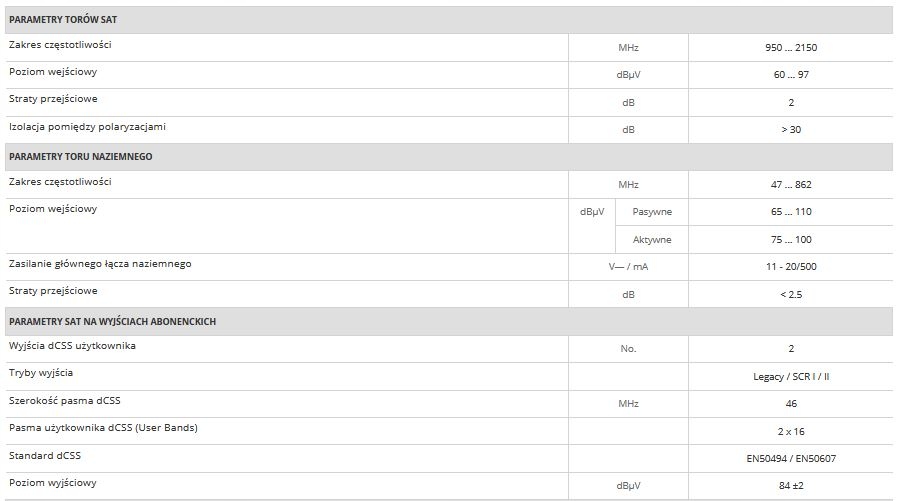Select the 65 ... 110 passive level value
Image resolution: width=897 pixels, height=501 pixels.
[x=790, y=212]
